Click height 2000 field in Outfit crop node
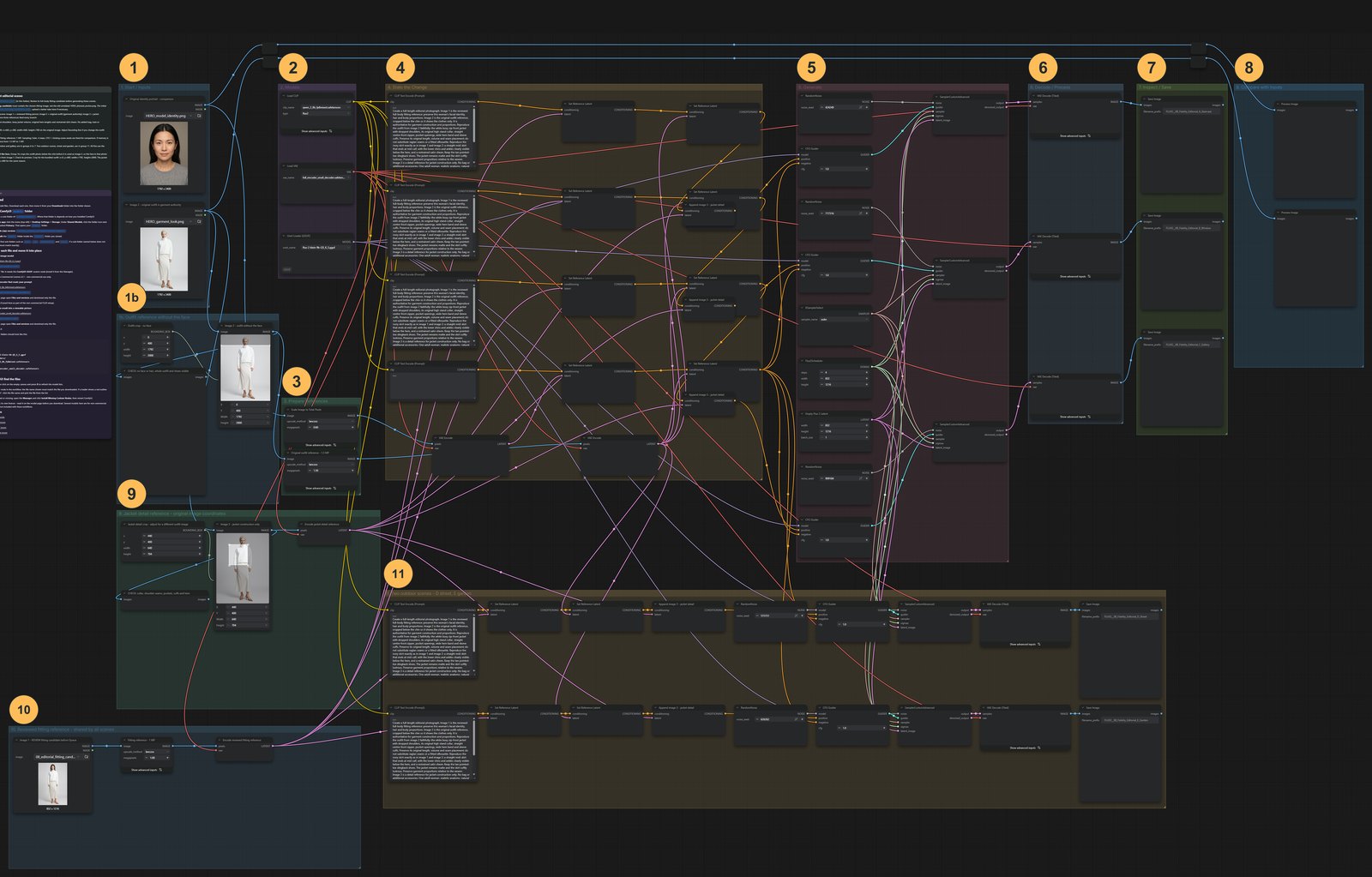Screen dimensions: 1372x877 [x=156, y=355]
